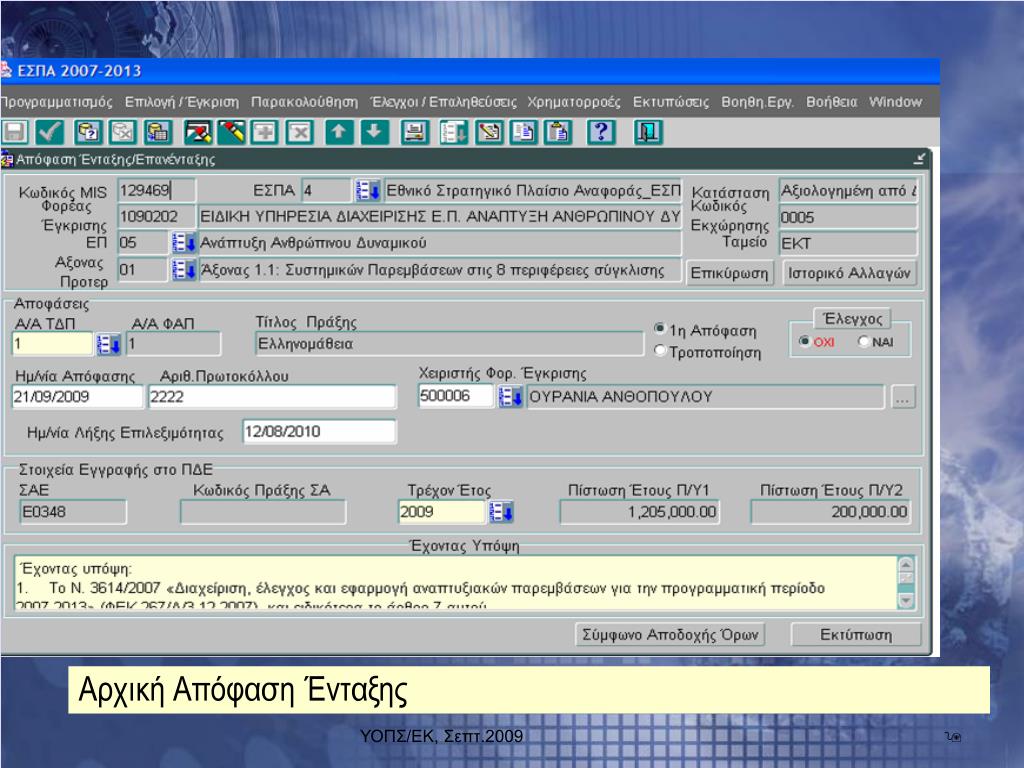Open the Προγραμματισμός menu
This screenshot has height=768, width=1024.
click(x=56, y=102)
